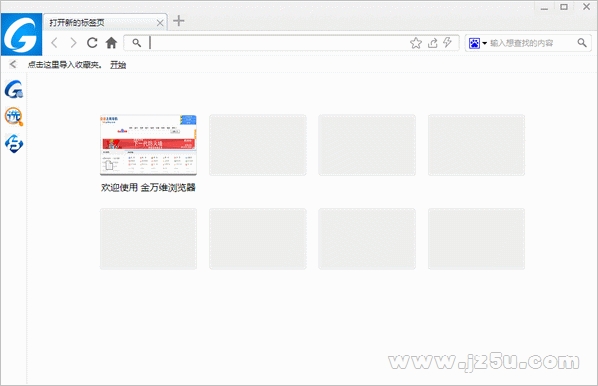Expand the Baidu search engine dropdown

[x=477, y=43]
